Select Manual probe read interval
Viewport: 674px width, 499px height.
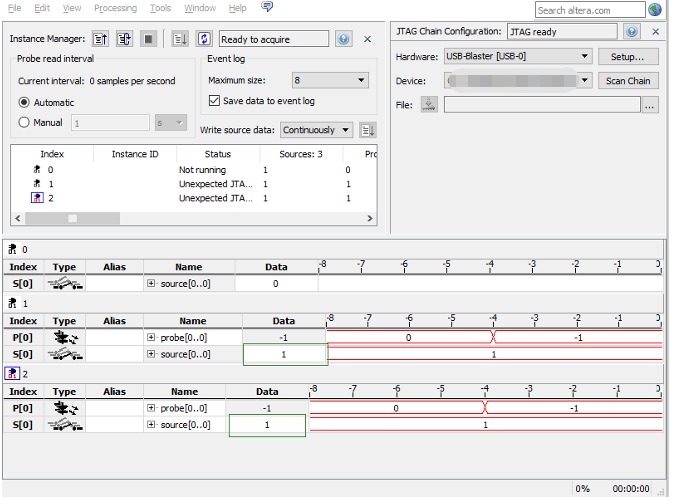[24, 122]
